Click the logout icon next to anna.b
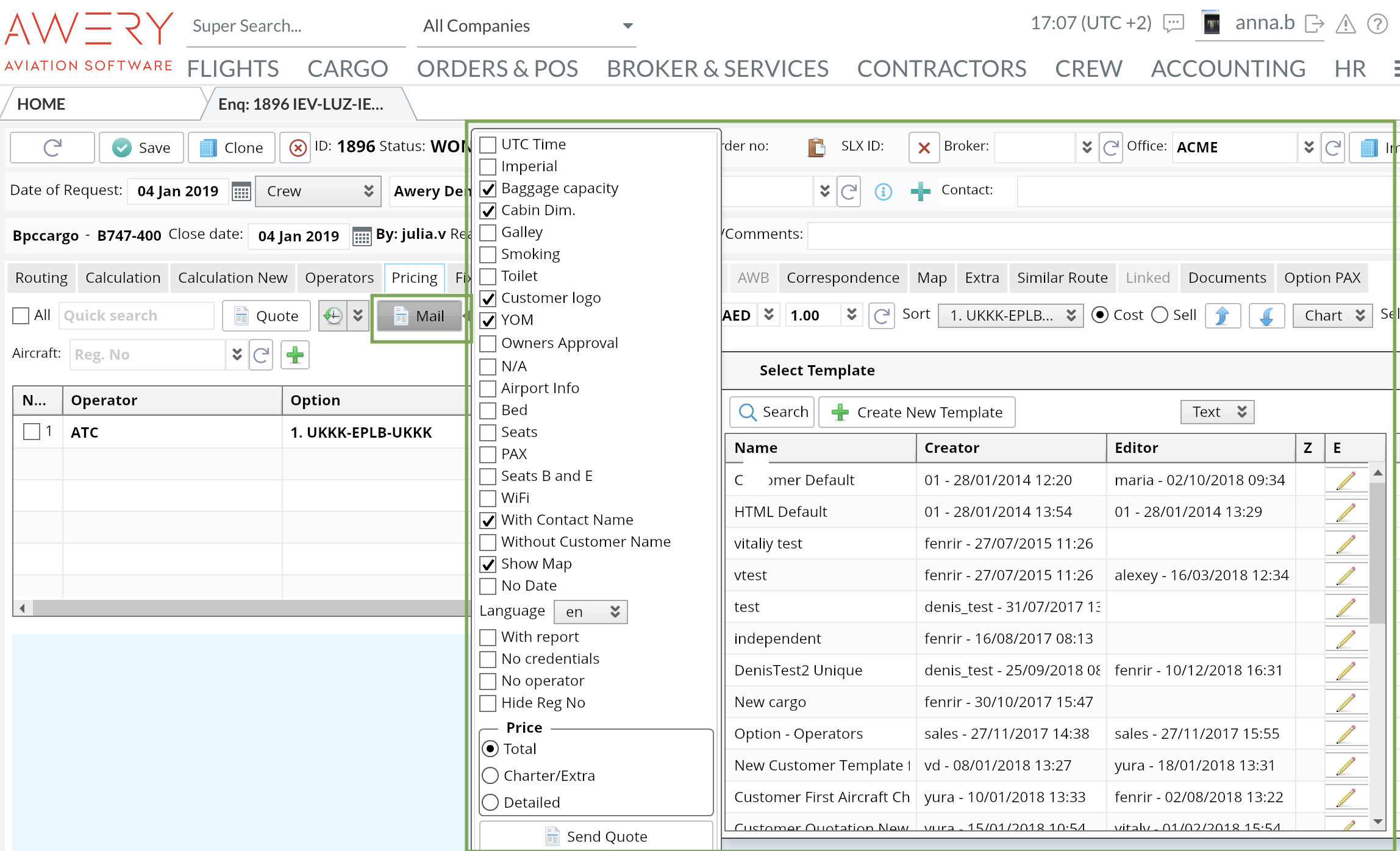This screenshot has height=851, width=1400. (x=1314, y=24)
